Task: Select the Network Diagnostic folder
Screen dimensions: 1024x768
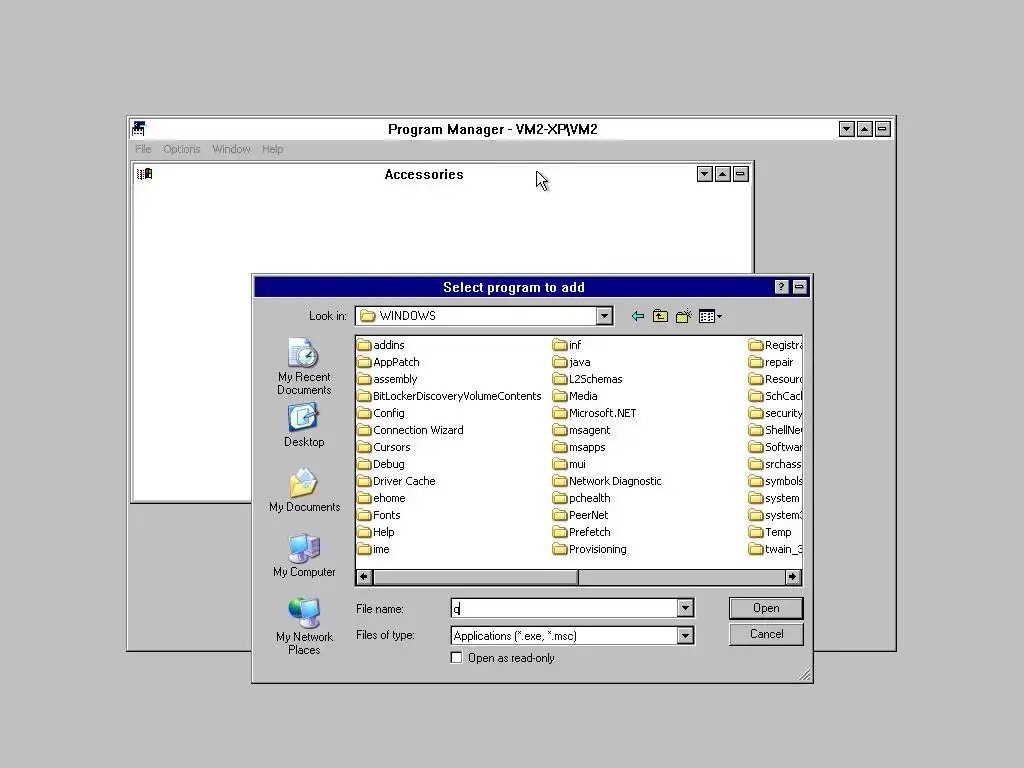Action: tap(607, 481)
